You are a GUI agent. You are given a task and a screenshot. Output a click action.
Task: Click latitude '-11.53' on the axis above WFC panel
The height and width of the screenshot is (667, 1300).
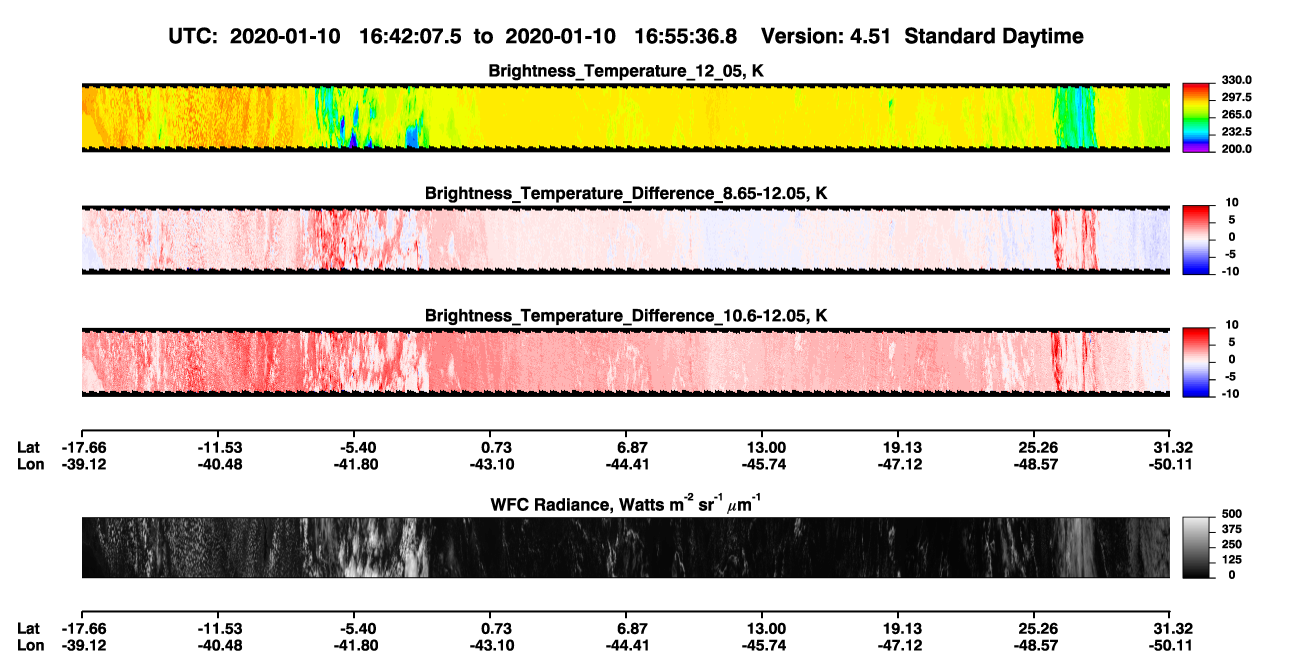click(221, 447)
